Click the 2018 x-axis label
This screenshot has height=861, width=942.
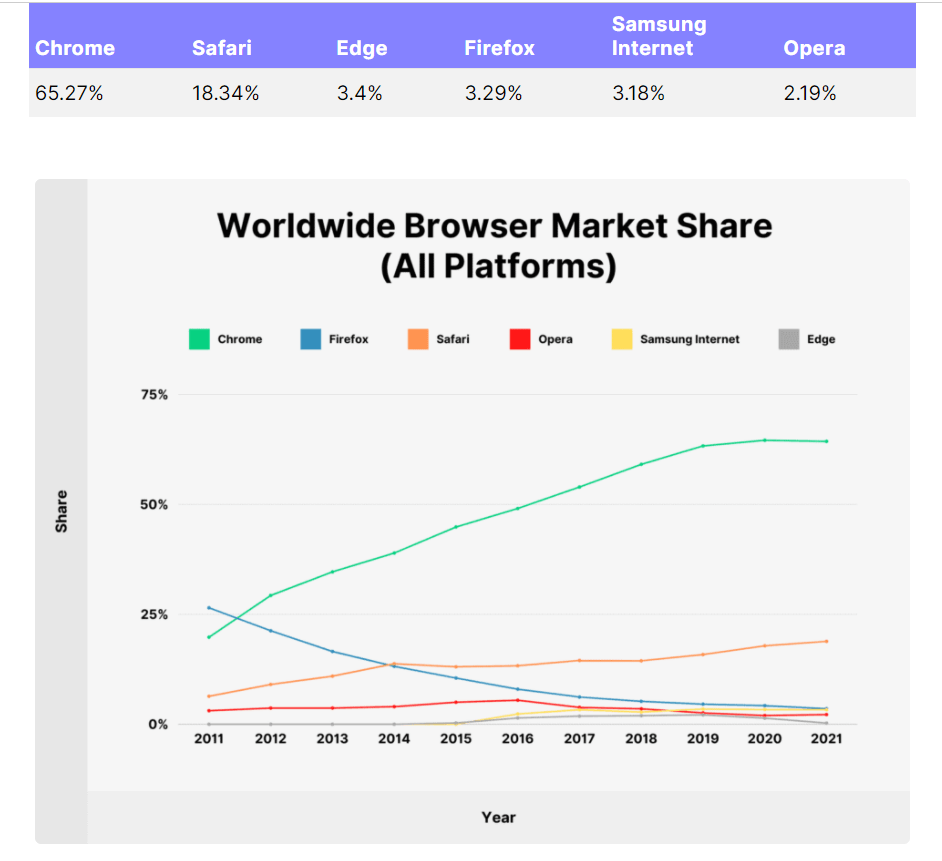tap(641, 739)
